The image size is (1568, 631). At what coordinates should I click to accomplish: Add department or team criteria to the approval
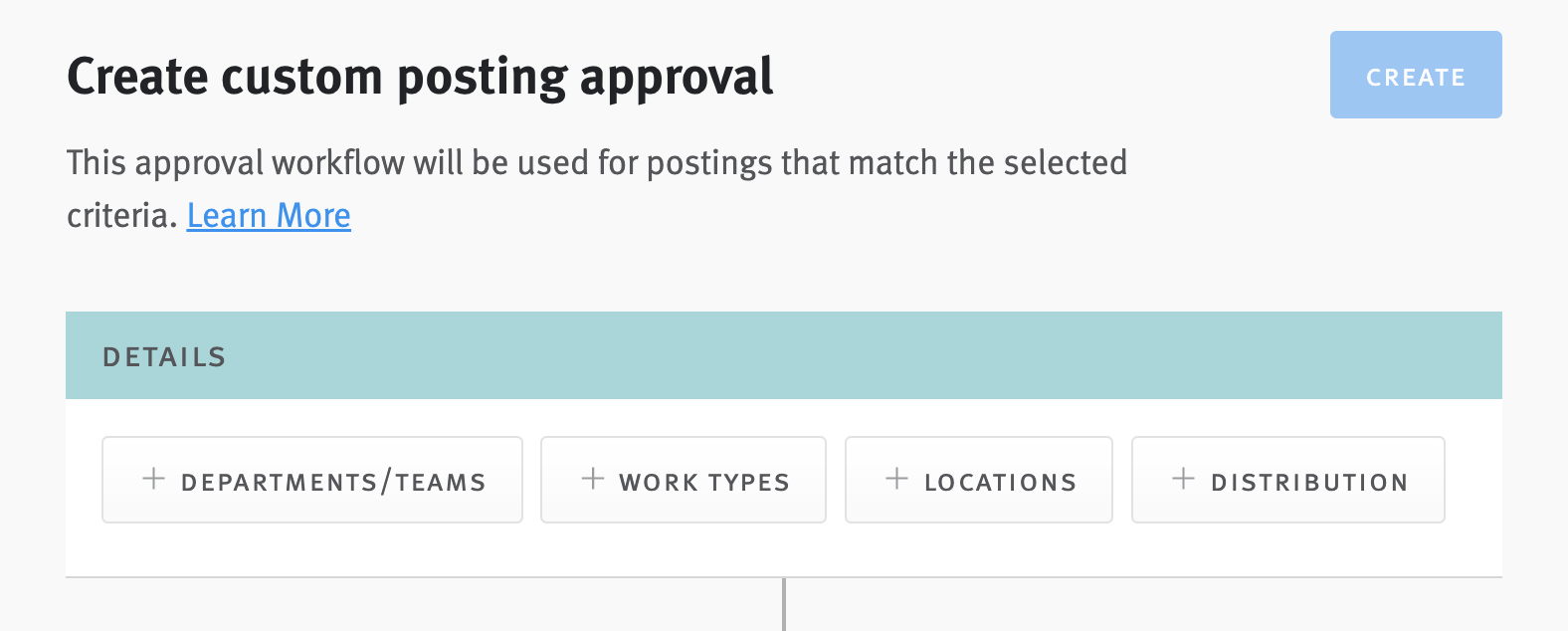311,480
